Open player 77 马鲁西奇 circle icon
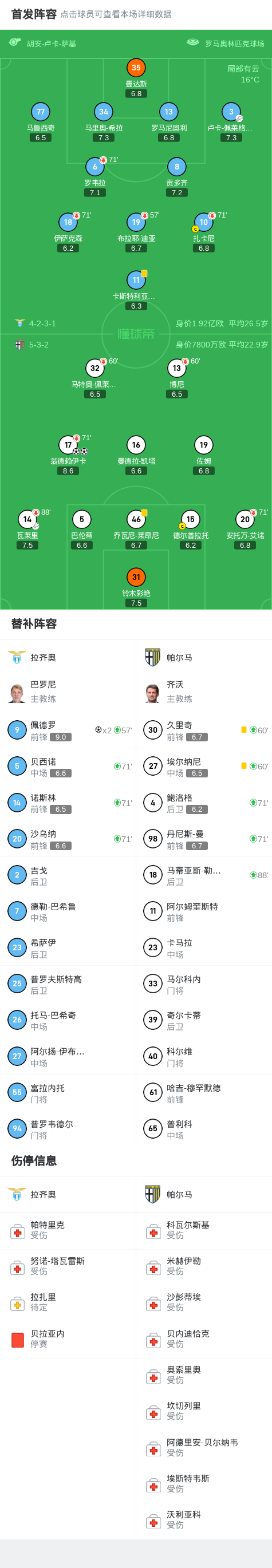This screenshot has width=272, height=1568. pyautogui.click(x=41, y=112)
